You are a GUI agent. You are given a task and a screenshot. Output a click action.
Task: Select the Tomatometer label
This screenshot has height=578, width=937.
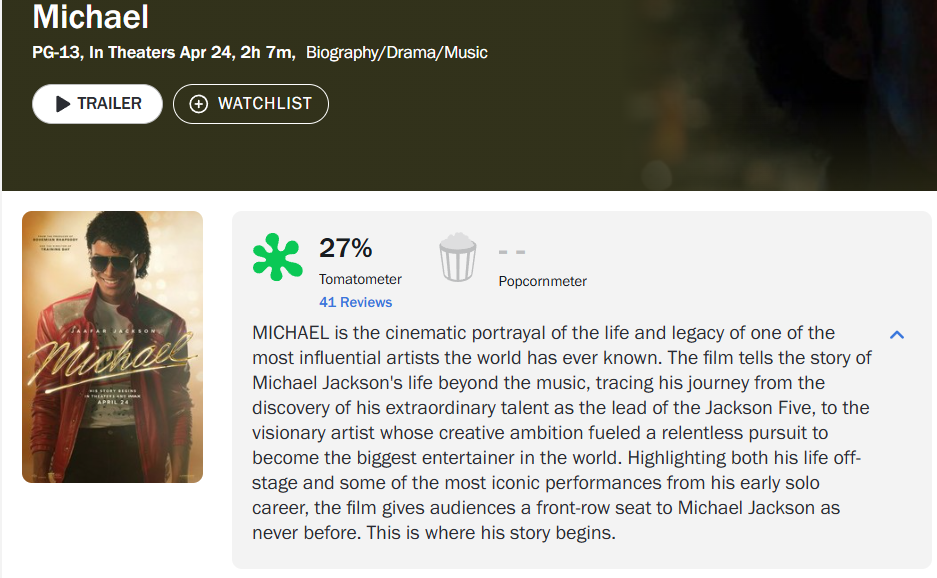(360, 279)
